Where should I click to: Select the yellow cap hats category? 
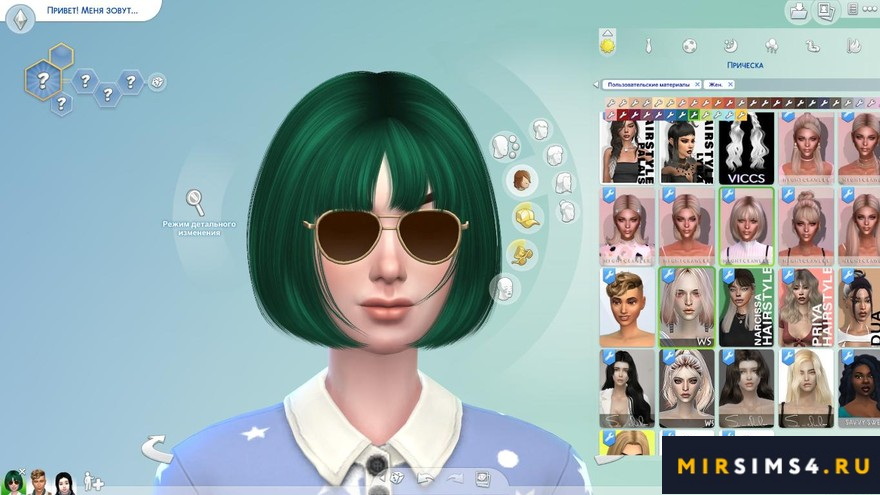526,218
